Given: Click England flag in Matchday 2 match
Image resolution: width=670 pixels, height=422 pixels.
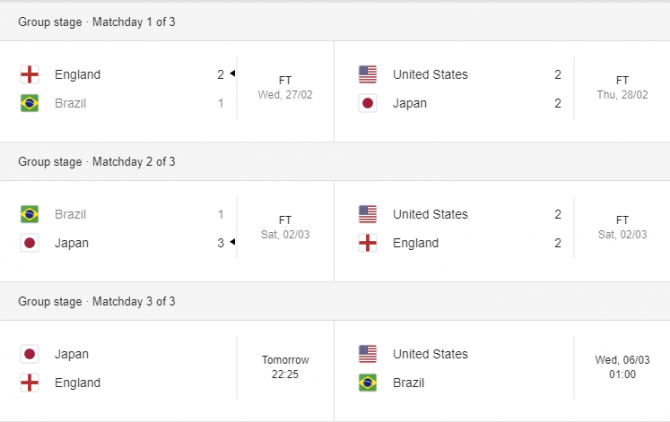Looking at the screenshot, I should tap(368, 243).
